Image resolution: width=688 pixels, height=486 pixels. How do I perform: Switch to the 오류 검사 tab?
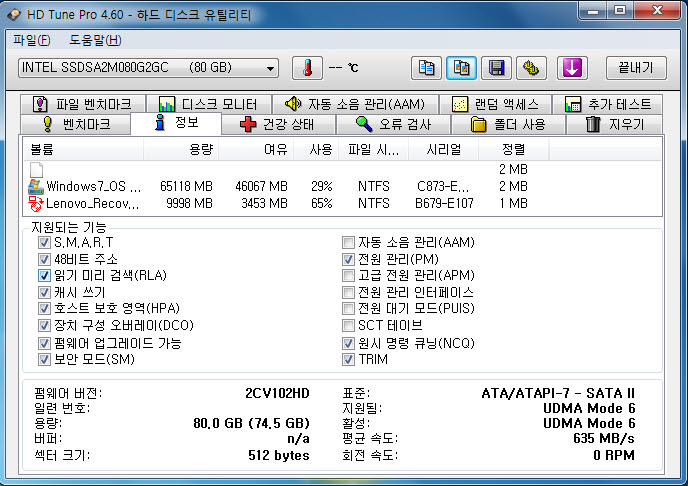pyautogui.click(x=393, y=124)
